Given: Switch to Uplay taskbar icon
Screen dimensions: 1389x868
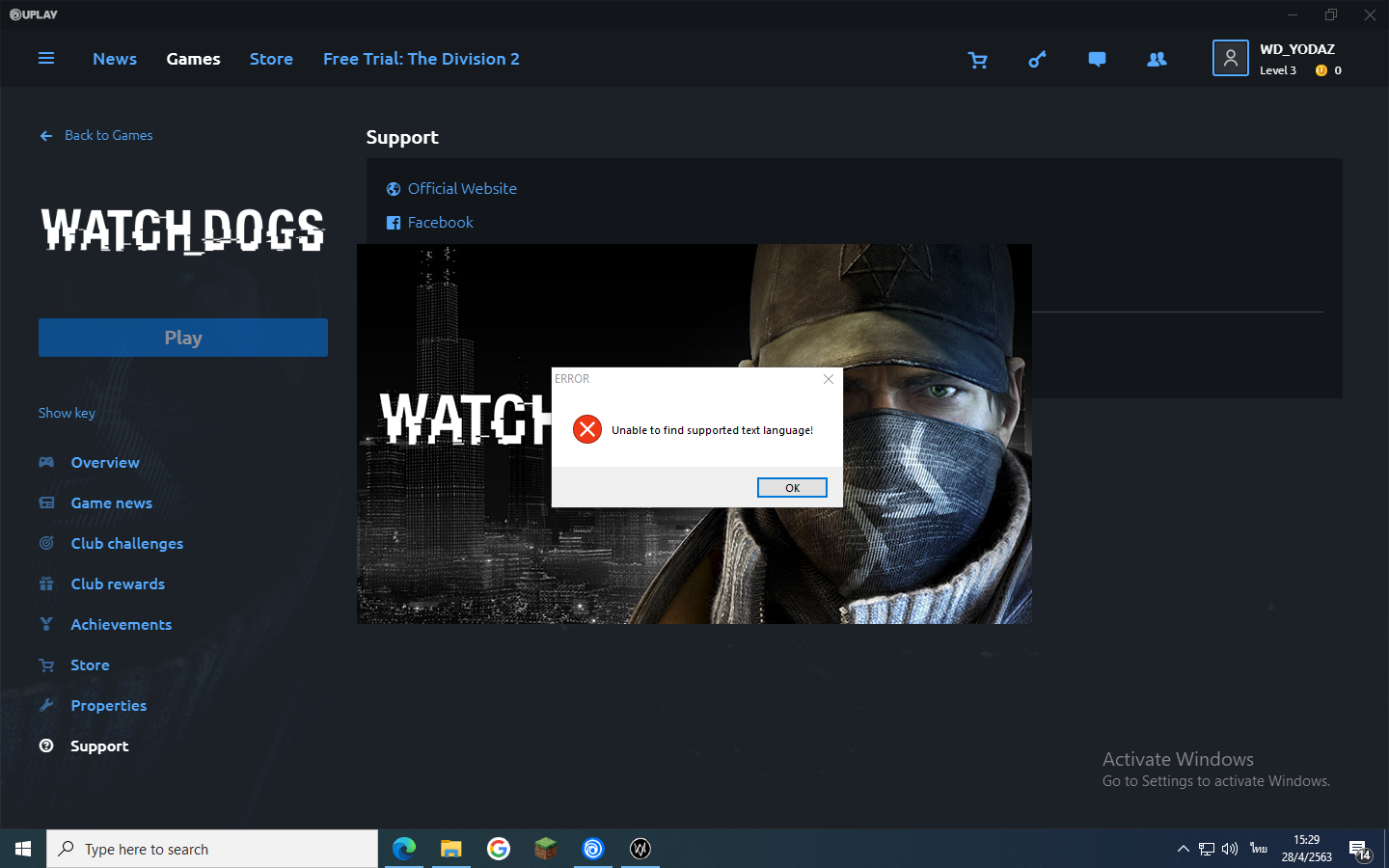Looking at the screenshot, I should (x=593, y=849).
